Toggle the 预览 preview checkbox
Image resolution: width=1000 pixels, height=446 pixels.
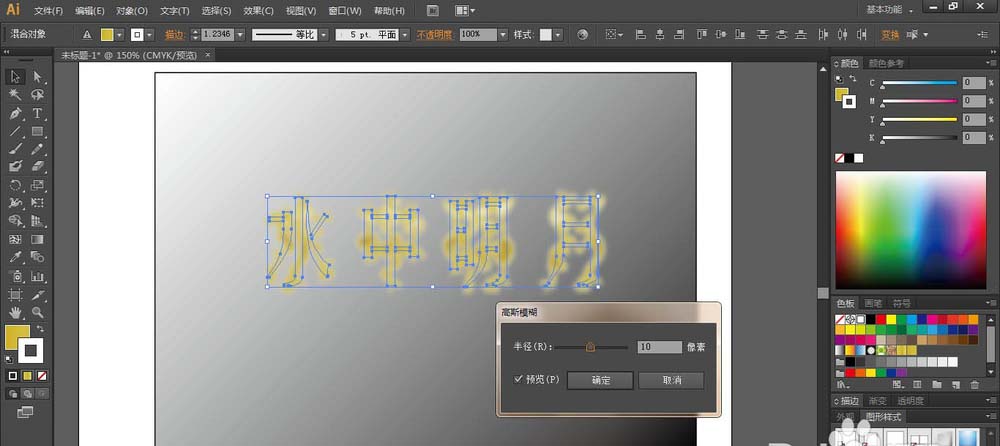pos(518,380)
